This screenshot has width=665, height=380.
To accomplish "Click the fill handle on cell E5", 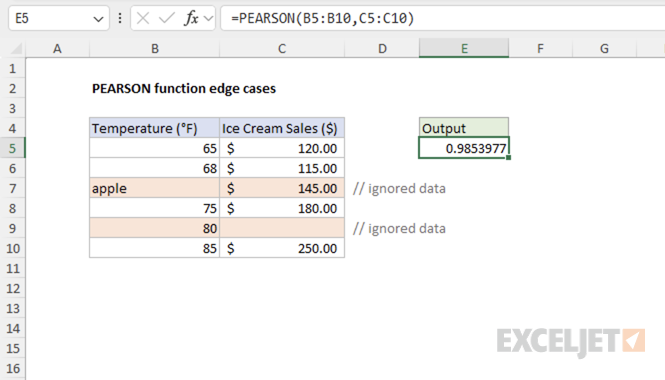I will [x=509, y=158].
